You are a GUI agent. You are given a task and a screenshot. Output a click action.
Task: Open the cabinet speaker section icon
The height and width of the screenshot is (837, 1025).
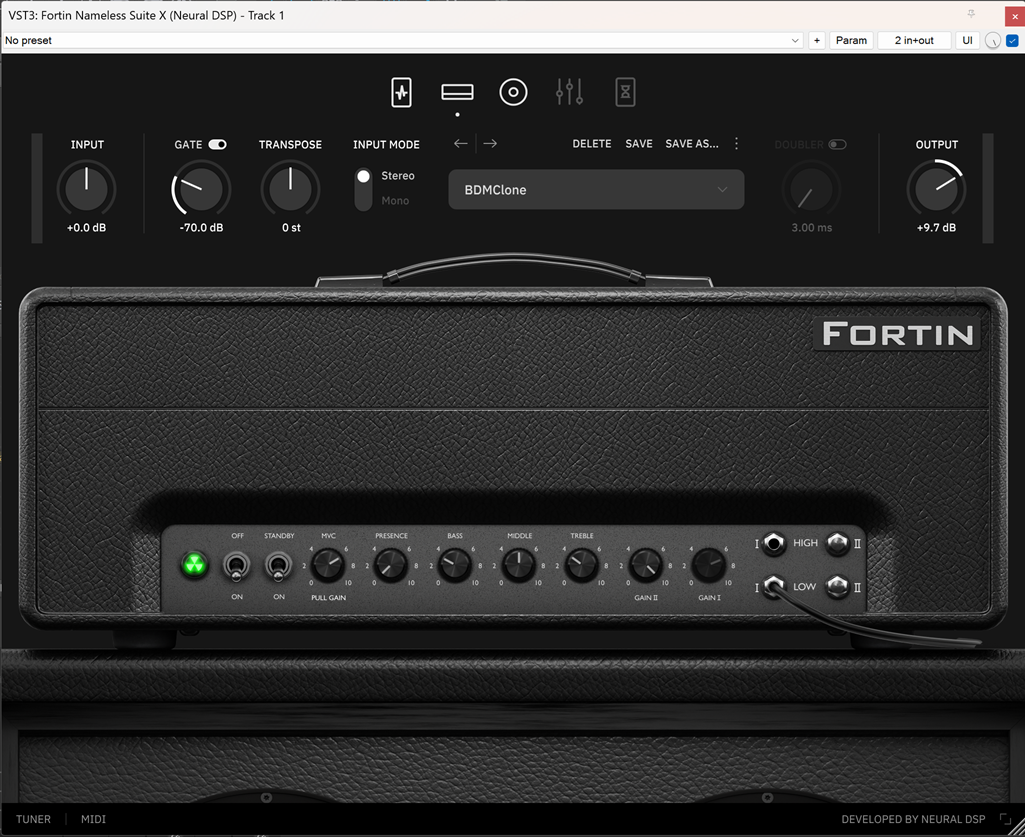[513, 92]
